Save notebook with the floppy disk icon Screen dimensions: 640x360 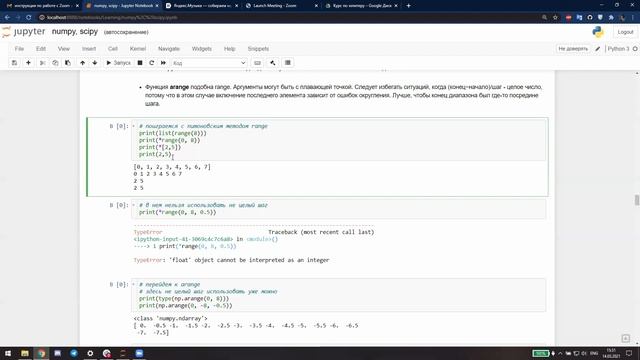point(14,63)
